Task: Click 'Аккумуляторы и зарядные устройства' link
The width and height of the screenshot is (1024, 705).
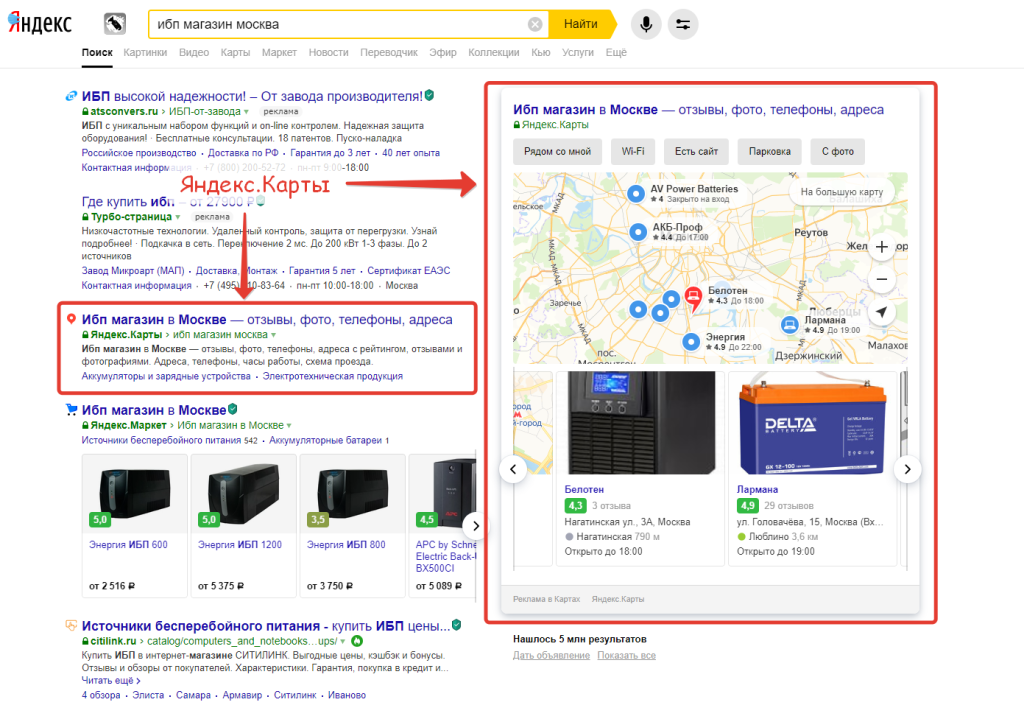Action: 166,376
